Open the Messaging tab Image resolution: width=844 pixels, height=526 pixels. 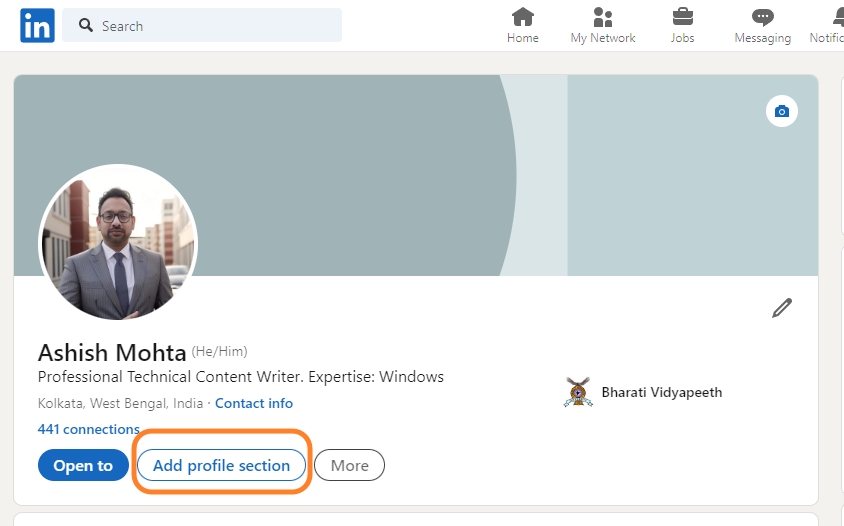click(763, 25)
